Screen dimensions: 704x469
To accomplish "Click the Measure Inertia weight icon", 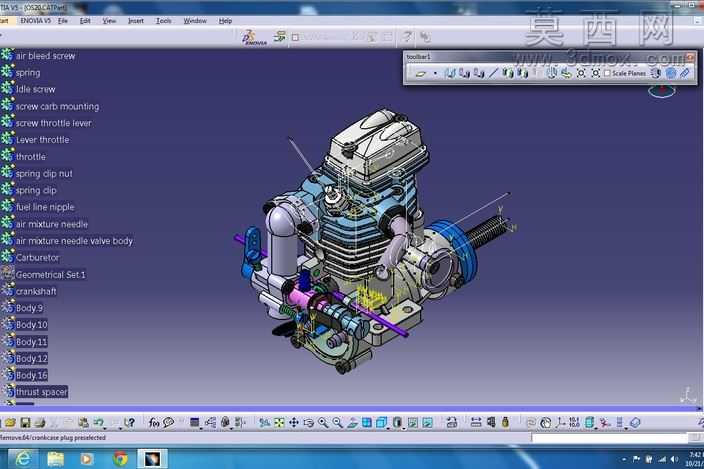I will click(x=506, y=422).
